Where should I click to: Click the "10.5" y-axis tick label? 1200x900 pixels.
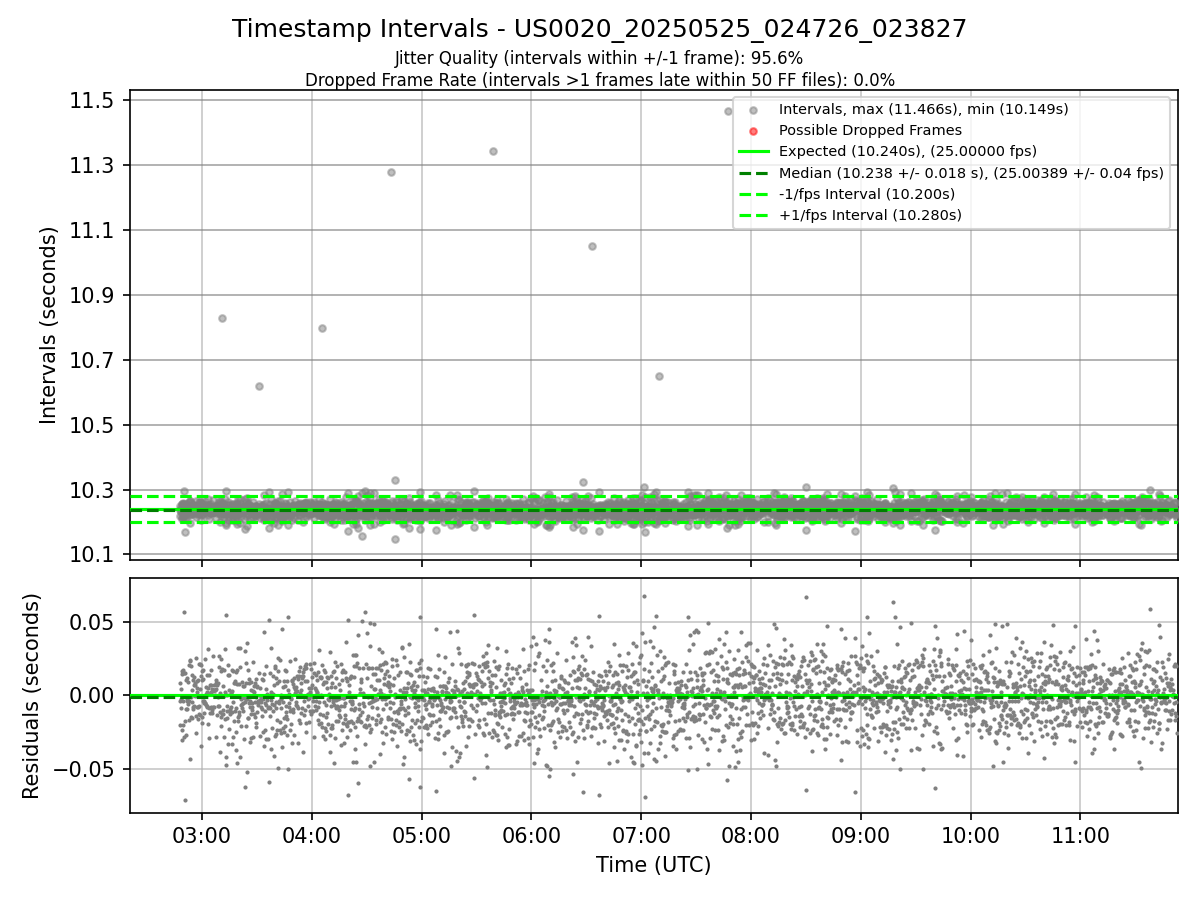point(94,426)
